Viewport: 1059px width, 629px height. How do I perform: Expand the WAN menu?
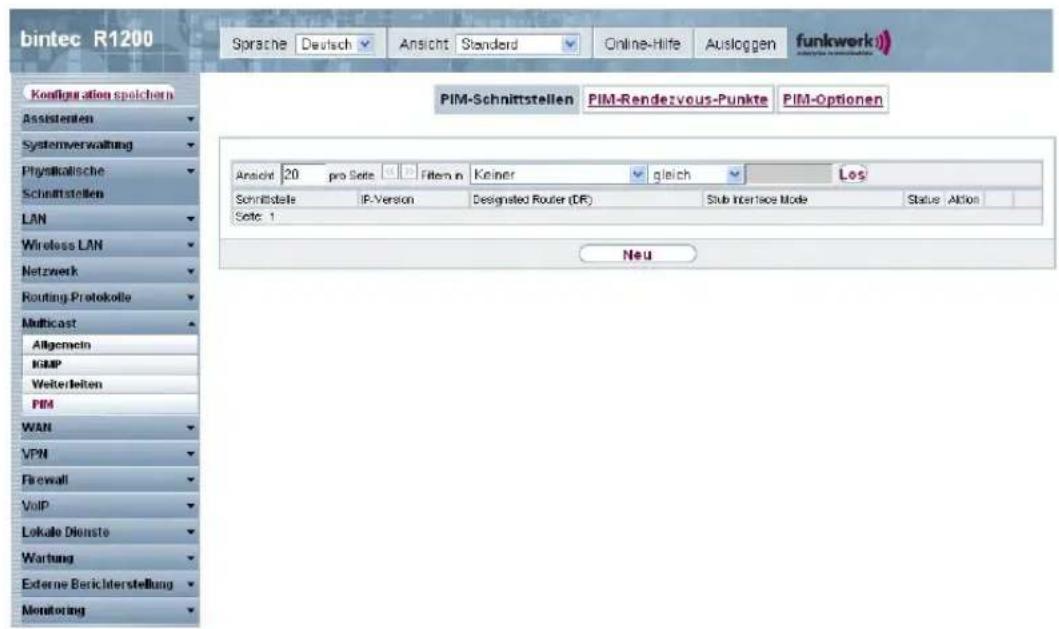tap(108, 428)
